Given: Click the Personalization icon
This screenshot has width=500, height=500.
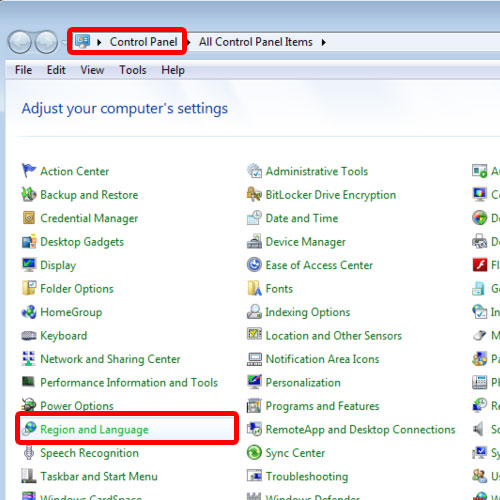Looking at the screenshot, I should tap(254, 382).
